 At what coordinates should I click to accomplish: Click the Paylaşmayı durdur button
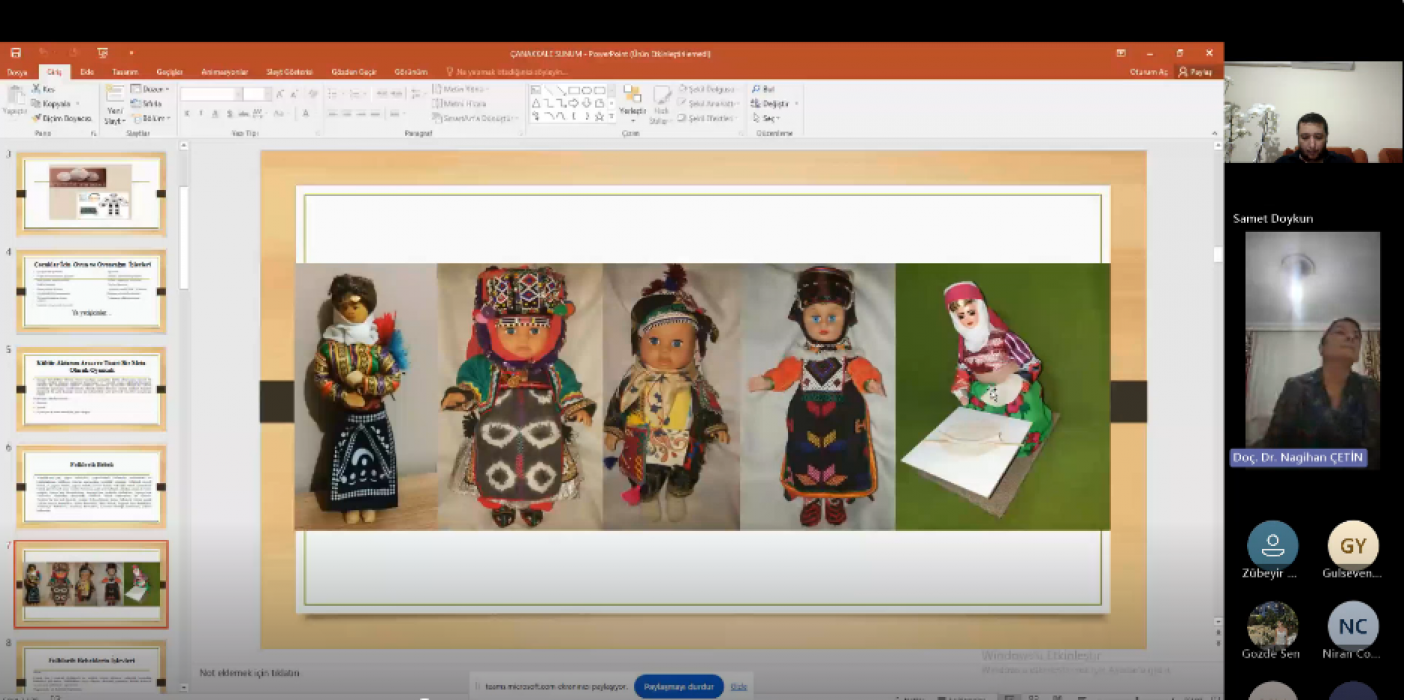[679, 687]
